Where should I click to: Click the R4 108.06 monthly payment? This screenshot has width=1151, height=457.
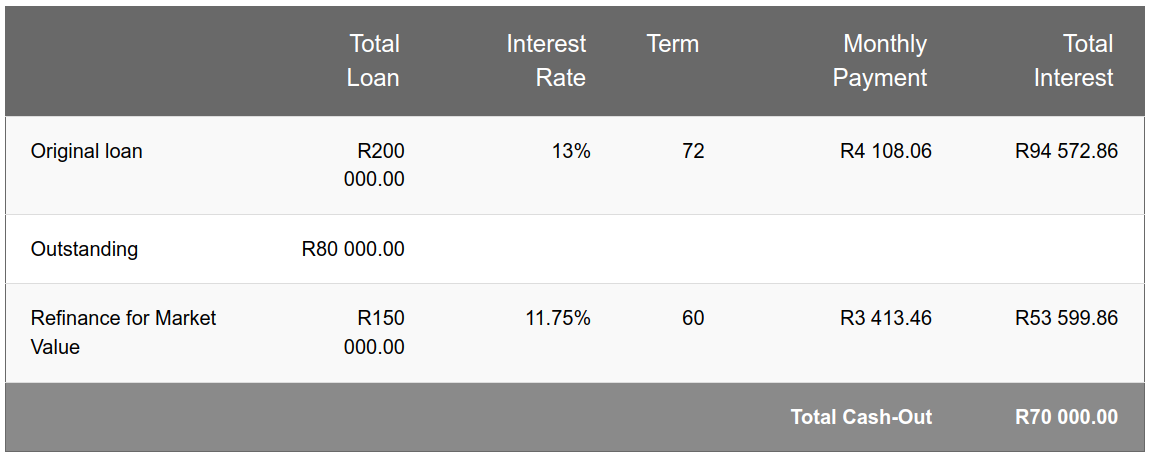click(886, 151)
